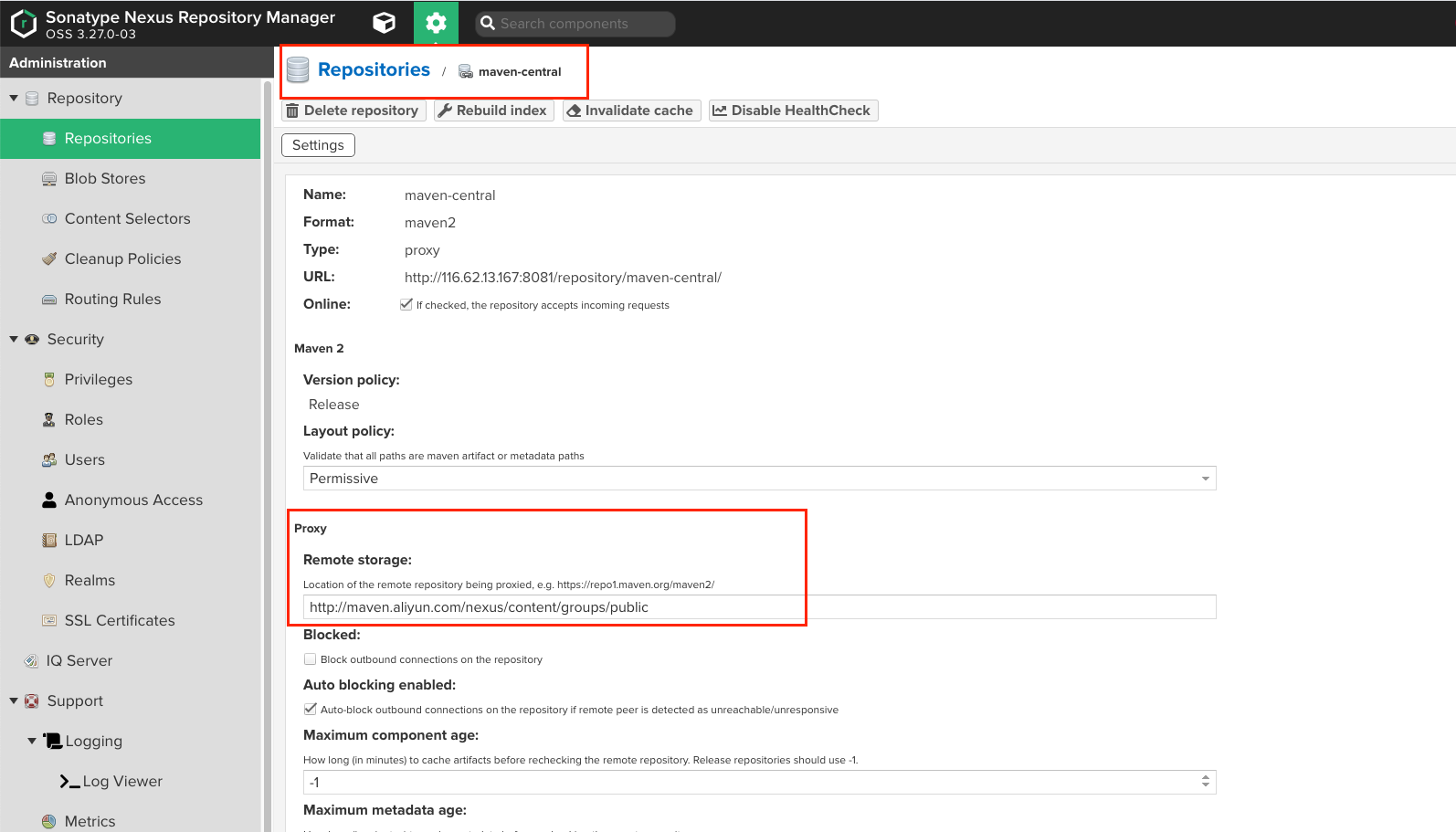
Task: Click the Log Viewer terminal icon
Action: (69, 782)
